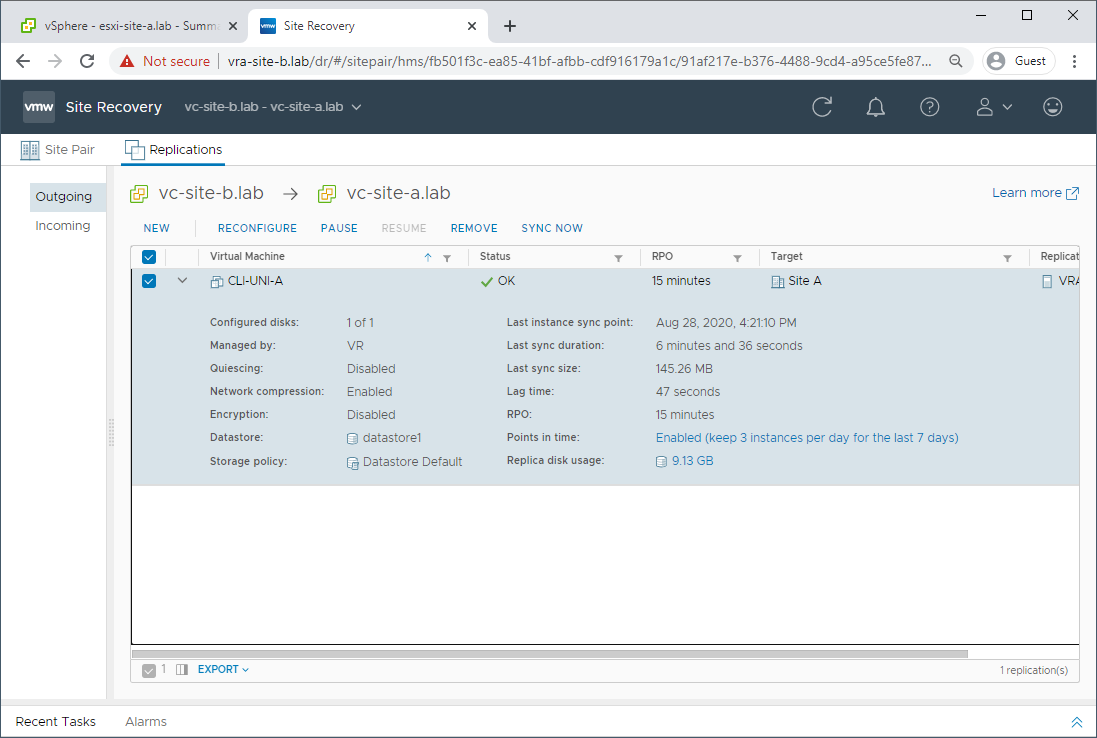
Task: Click the 9.13 GB replica disk usage link
Action: 693,461
